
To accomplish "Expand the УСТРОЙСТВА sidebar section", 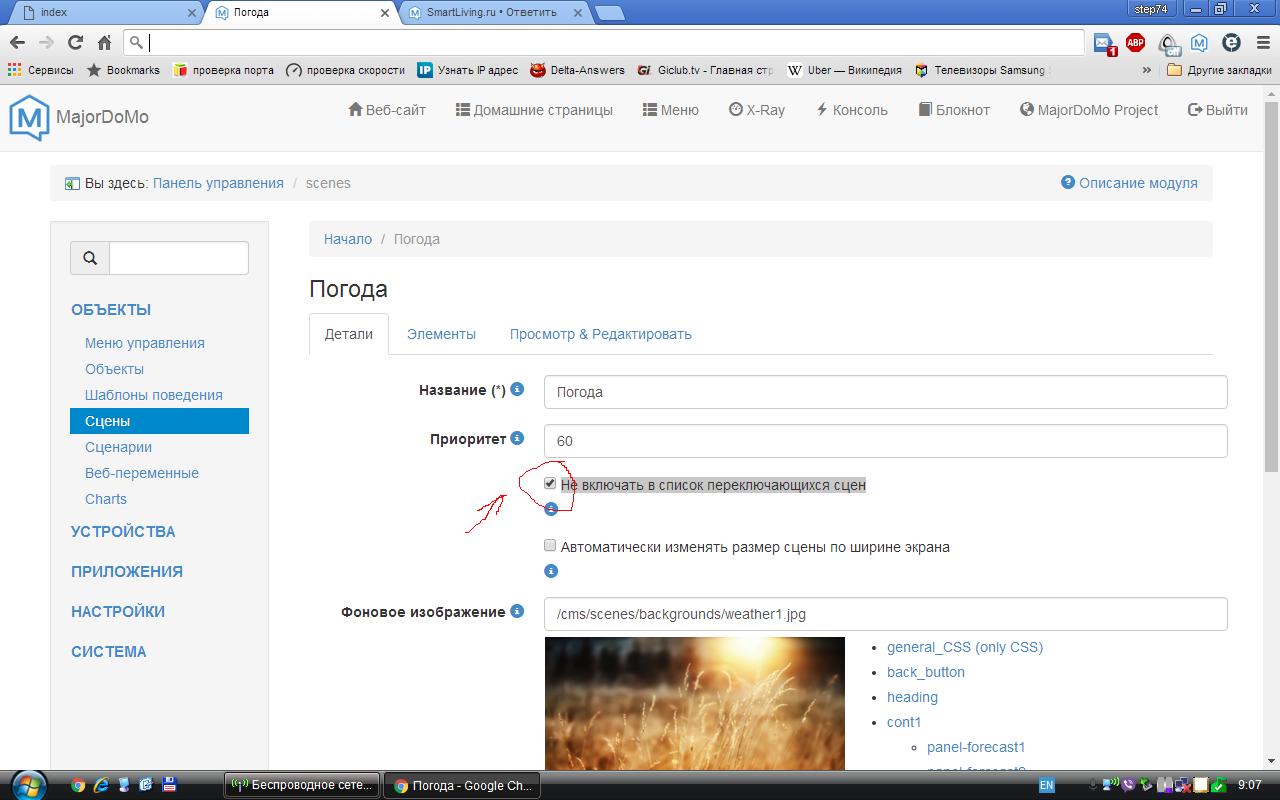I will tap(123, 531).
